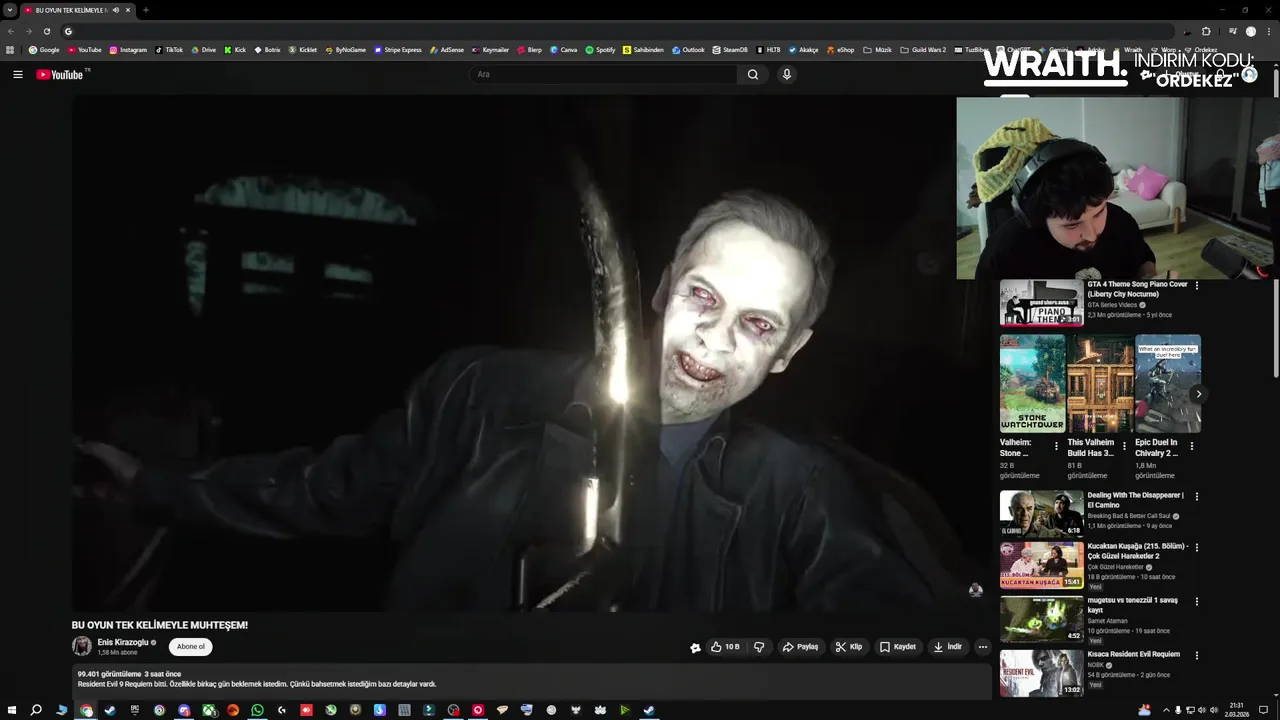The height and width of the screenshot is (720, 1280).
Task: Subscribe using the 'Abone ol' button
Action: [x=190, y=647]
